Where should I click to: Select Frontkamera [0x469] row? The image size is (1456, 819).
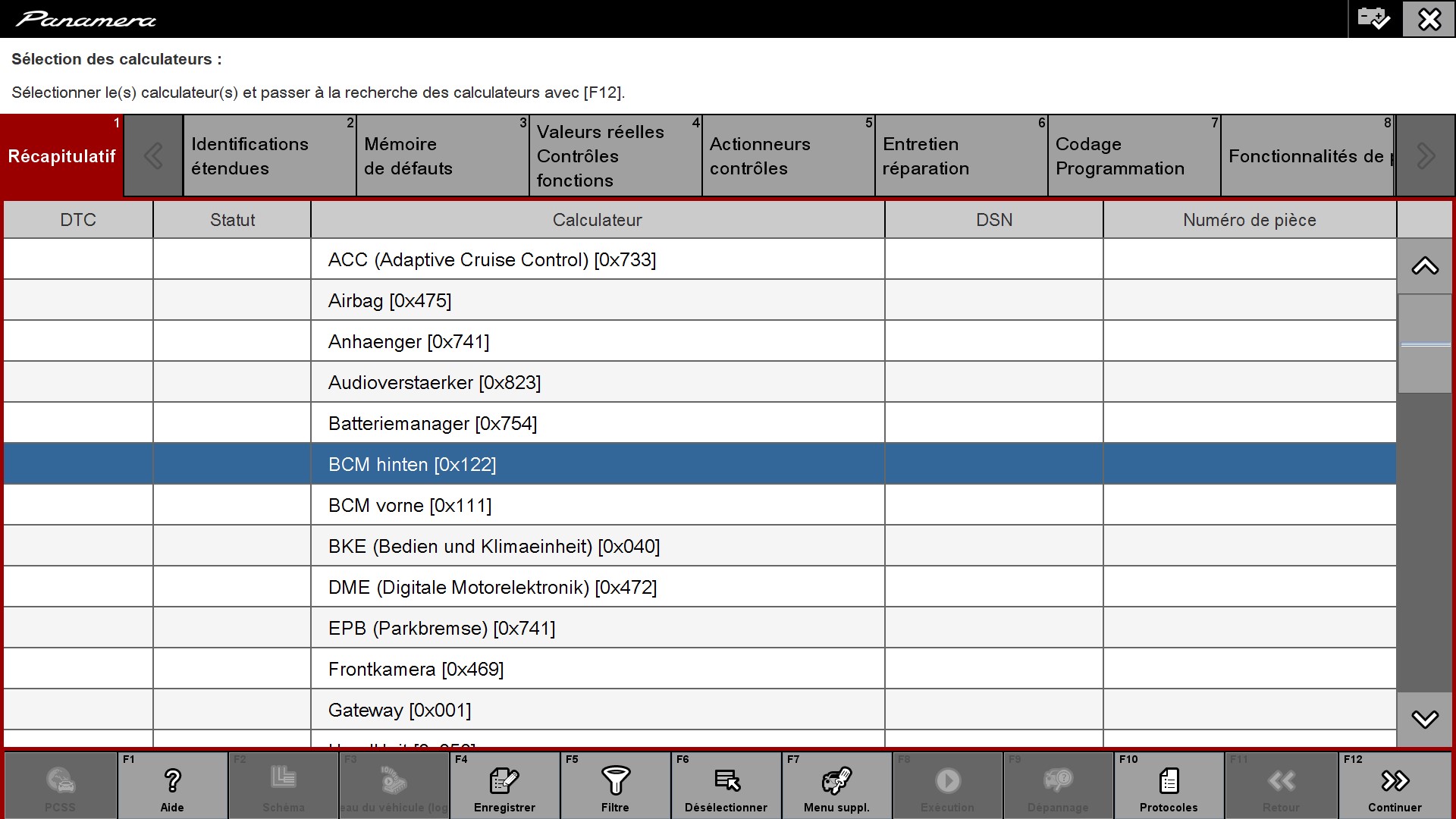(700, 669)
